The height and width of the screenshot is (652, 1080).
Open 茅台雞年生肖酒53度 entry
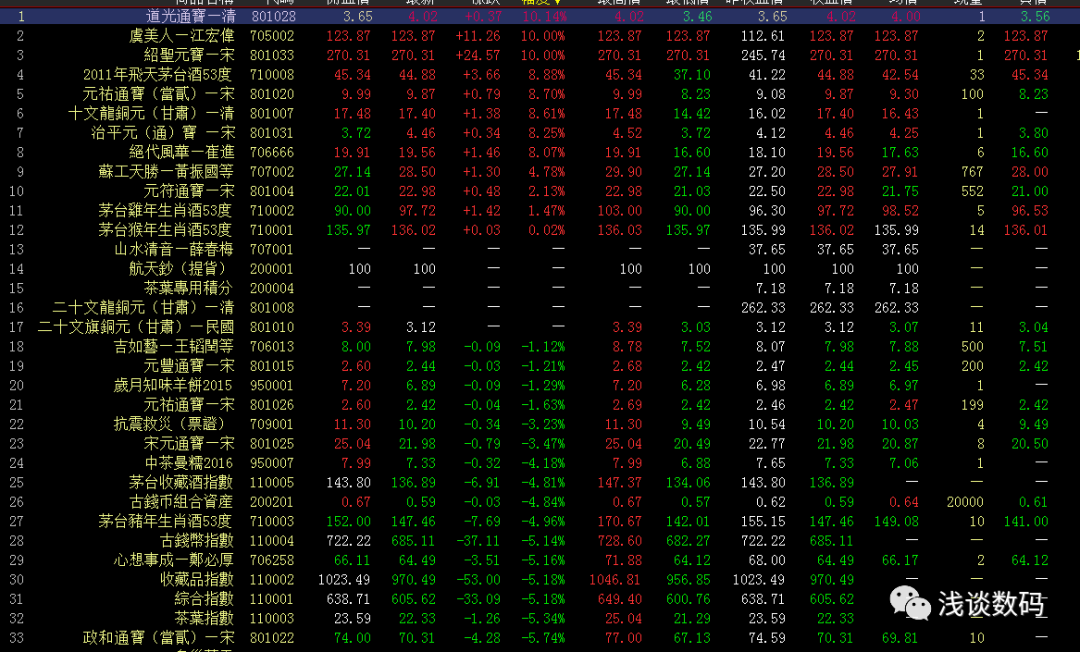coord(165,210)
